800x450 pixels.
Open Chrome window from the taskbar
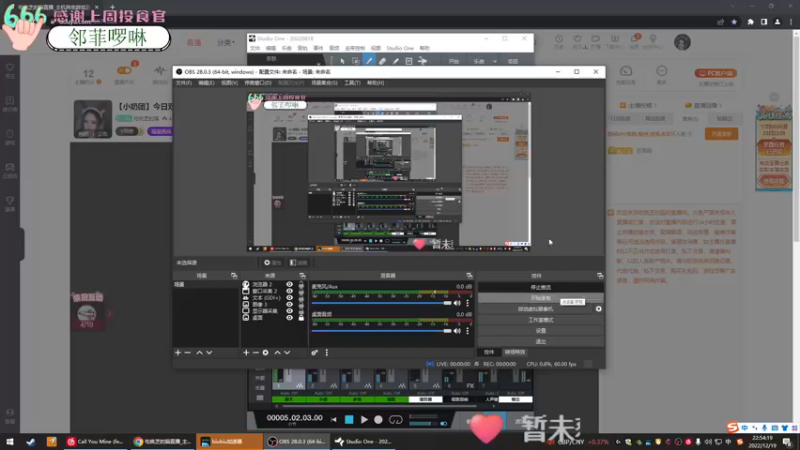pos(163,441)
